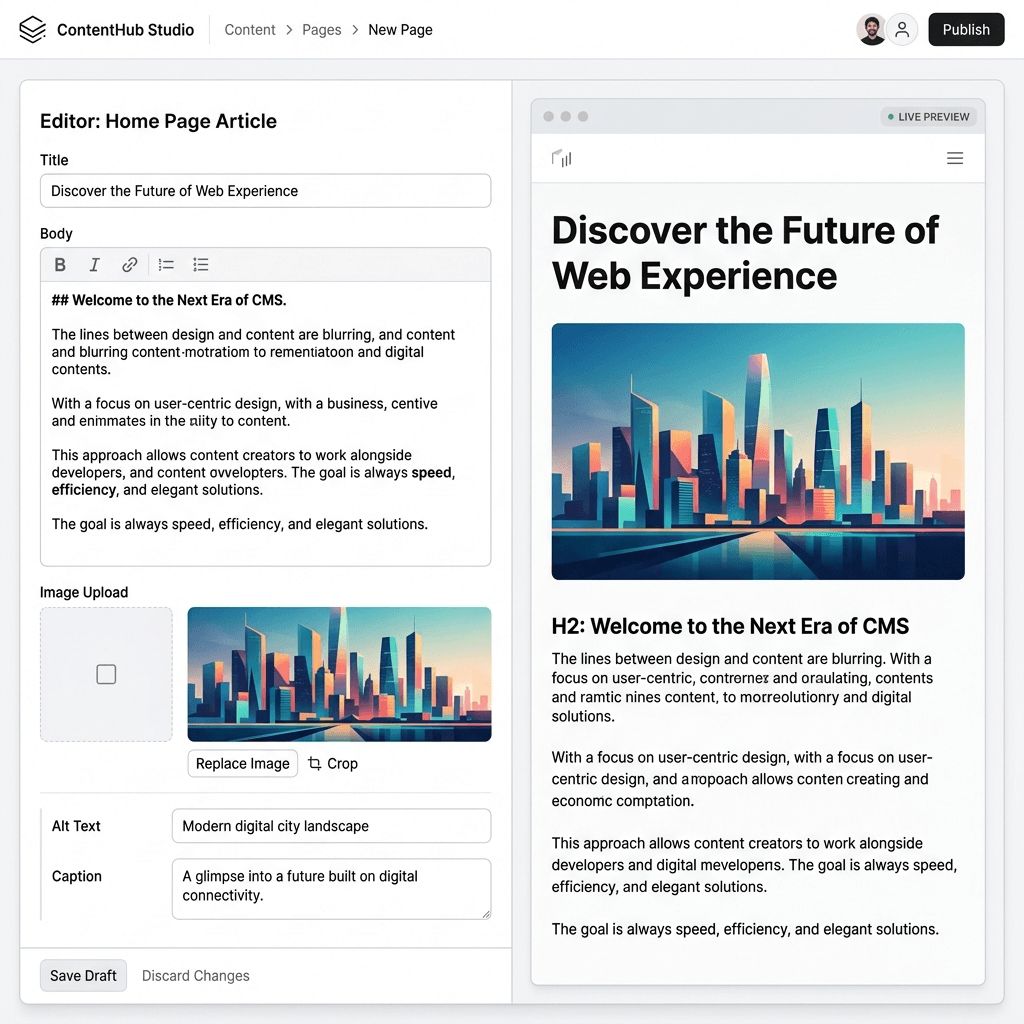Click the preview site logo icon

point(562,158)
